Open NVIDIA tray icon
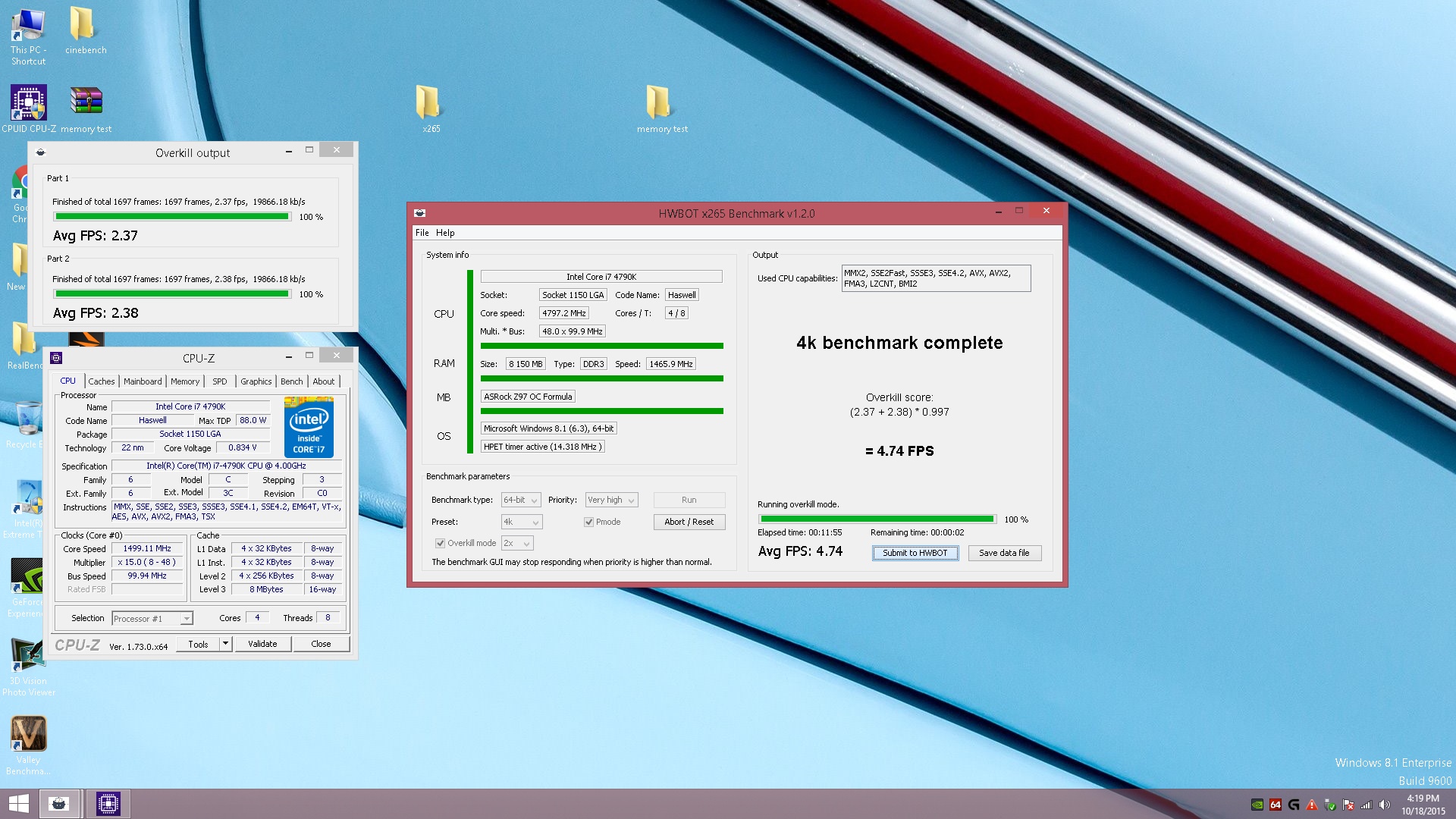Viewport: 1456px width, 819px height. (x=1257, y=805)
